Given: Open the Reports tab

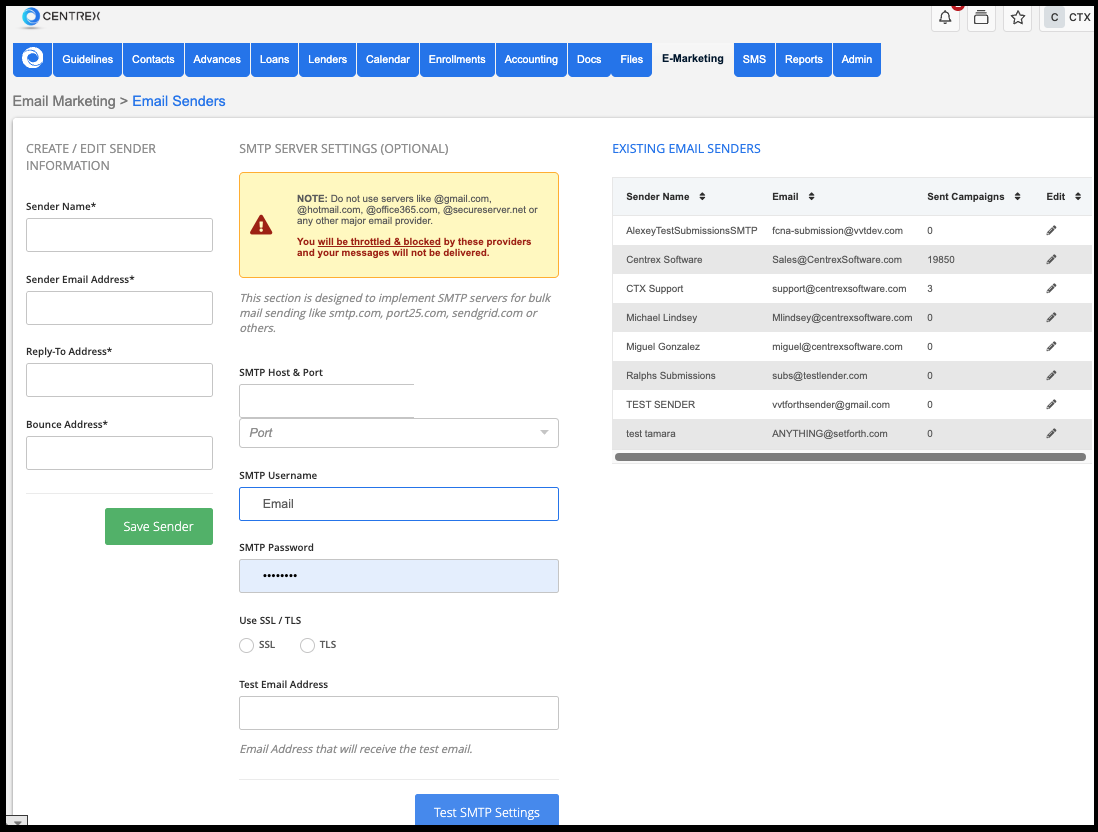Looking at the screenshot, I should pyautogui.click(x=803, y=60).
